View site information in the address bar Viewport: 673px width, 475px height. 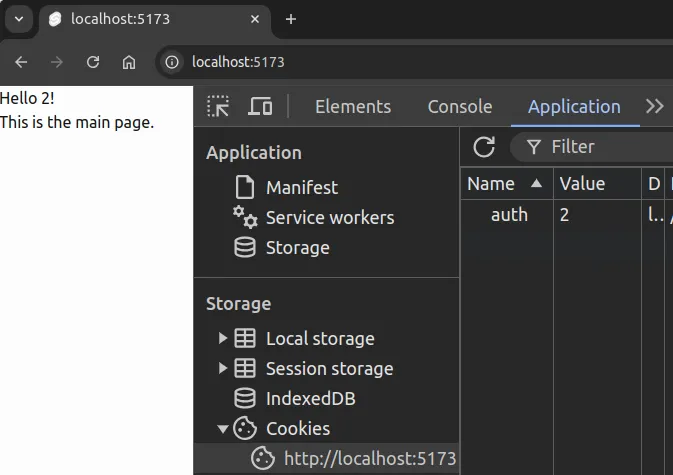point(172,62)
